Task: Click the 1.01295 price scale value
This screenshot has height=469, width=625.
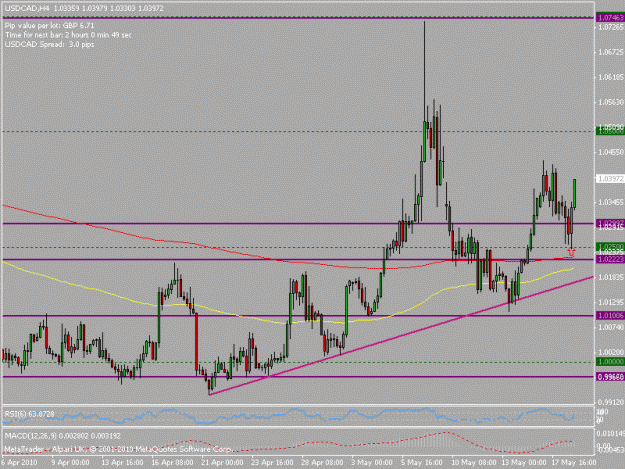Action: 611,302
